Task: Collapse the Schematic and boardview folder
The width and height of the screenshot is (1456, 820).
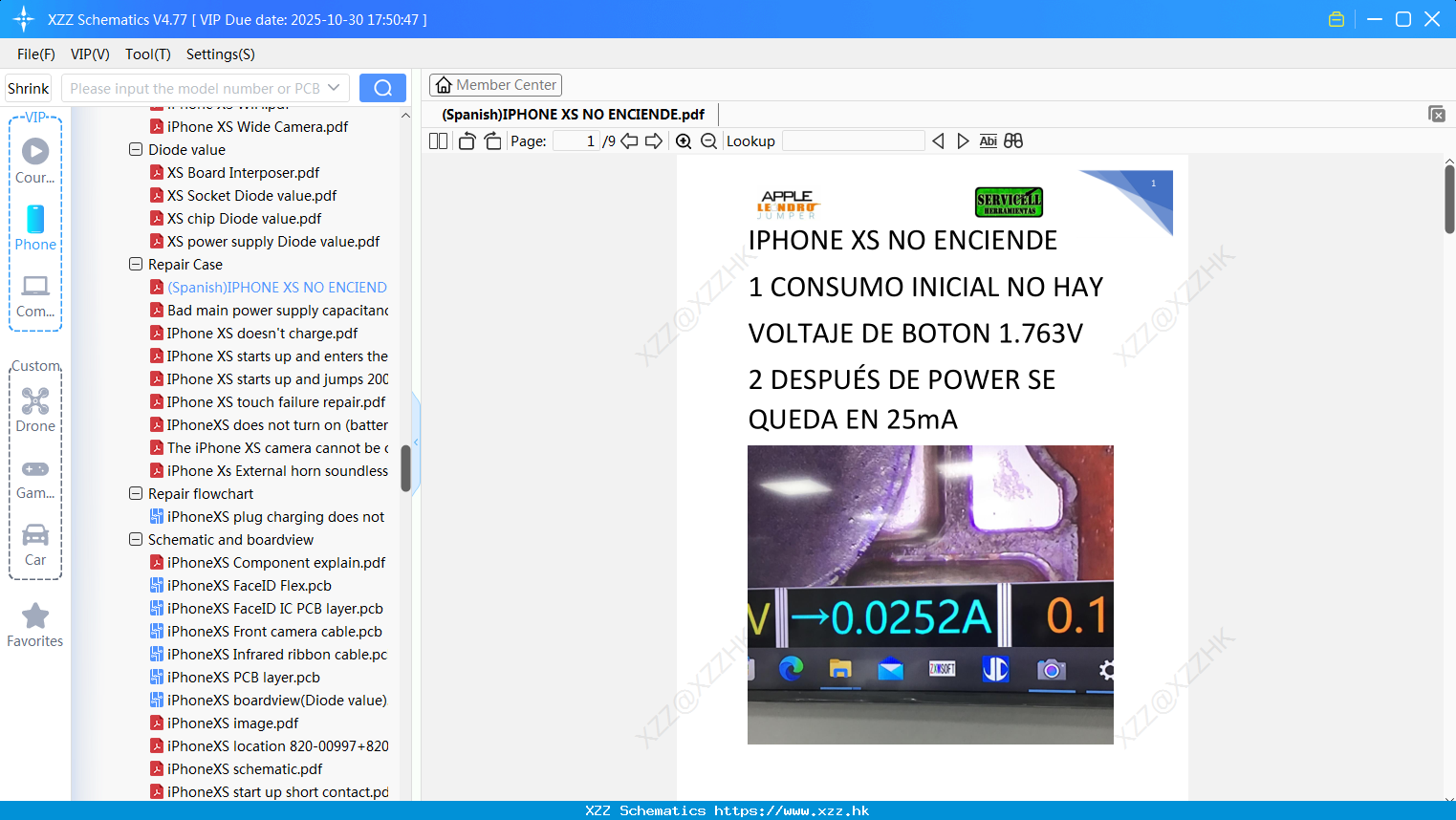Action: pos(136,539)
